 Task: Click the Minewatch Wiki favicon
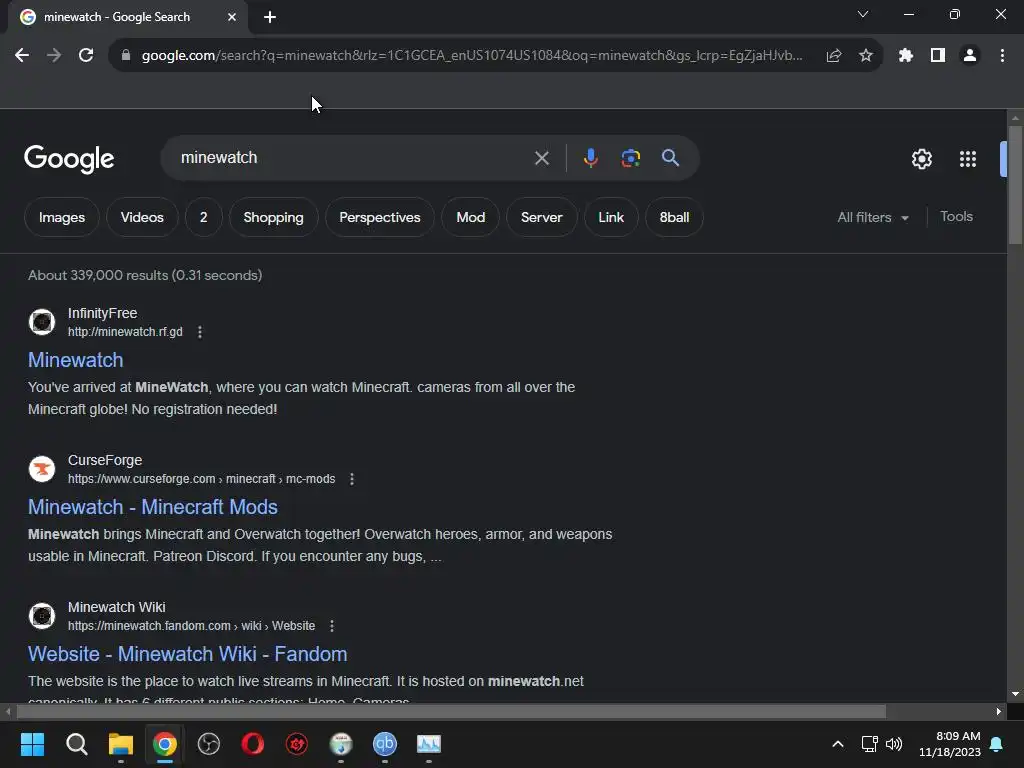[x=42, y=616]
